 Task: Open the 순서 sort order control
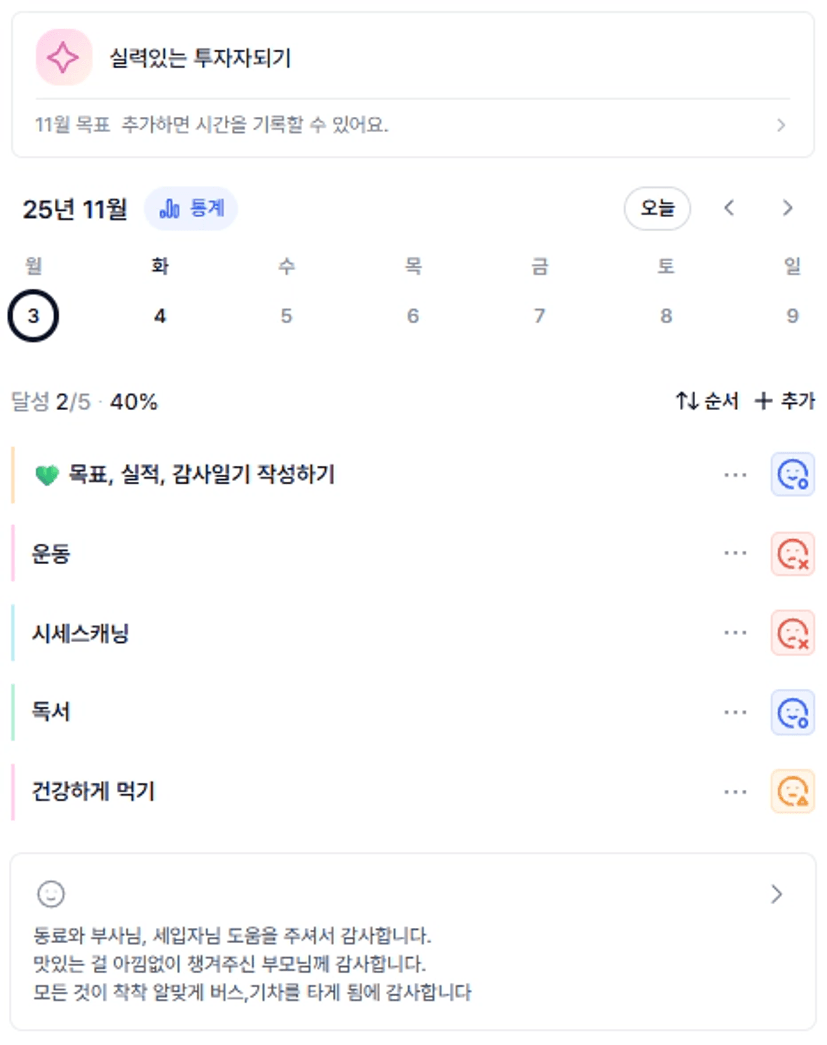point(707,401)
